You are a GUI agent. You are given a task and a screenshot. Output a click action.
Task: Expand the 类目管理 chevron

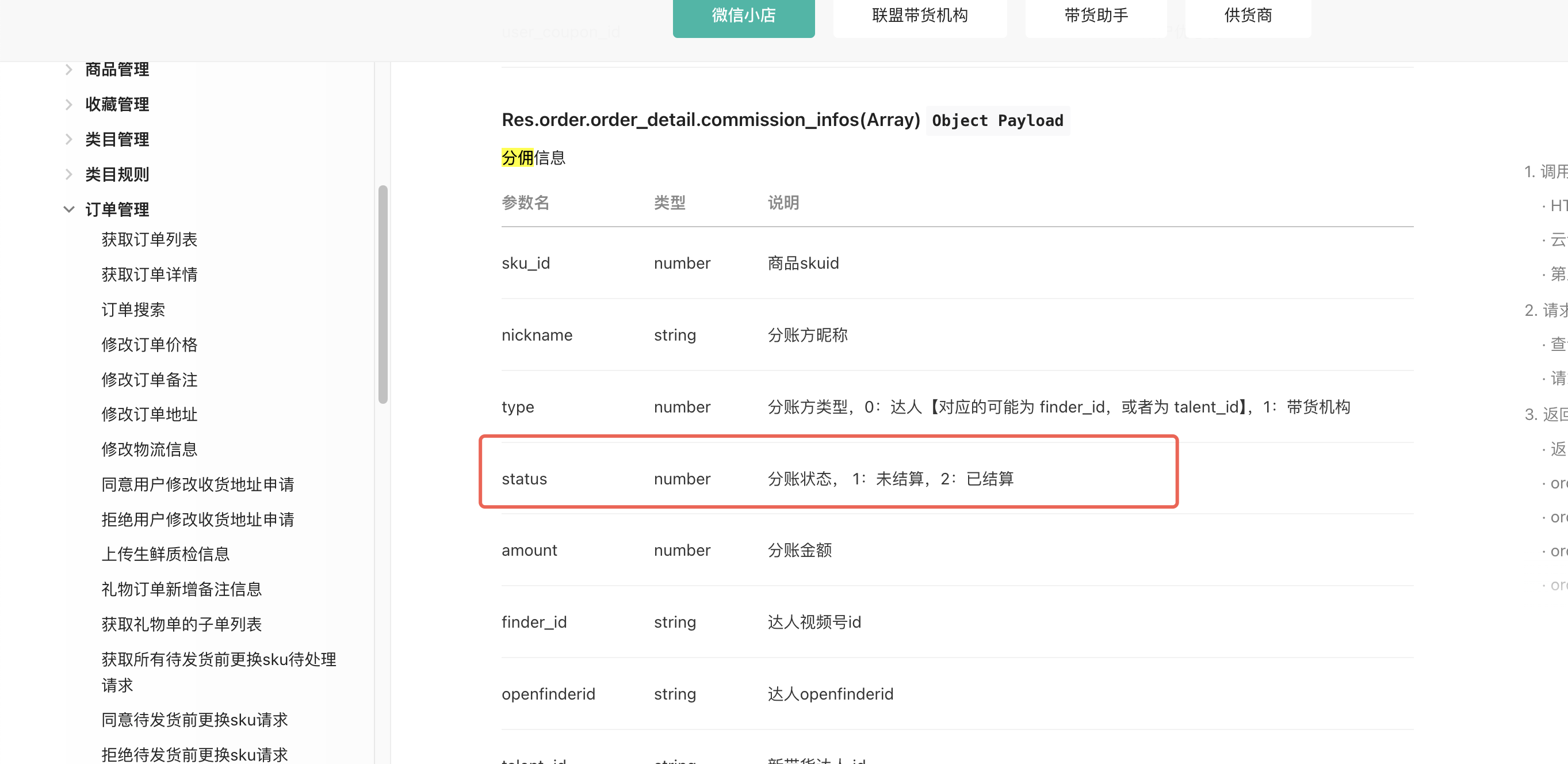[69, 139]
